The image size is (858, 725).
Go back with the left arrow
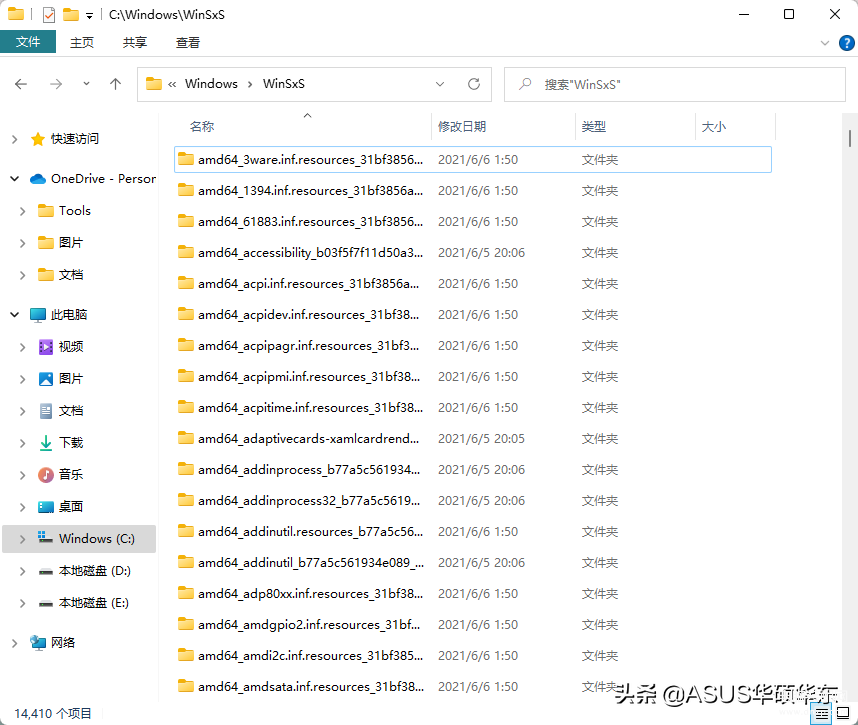[x=21, y=84]
